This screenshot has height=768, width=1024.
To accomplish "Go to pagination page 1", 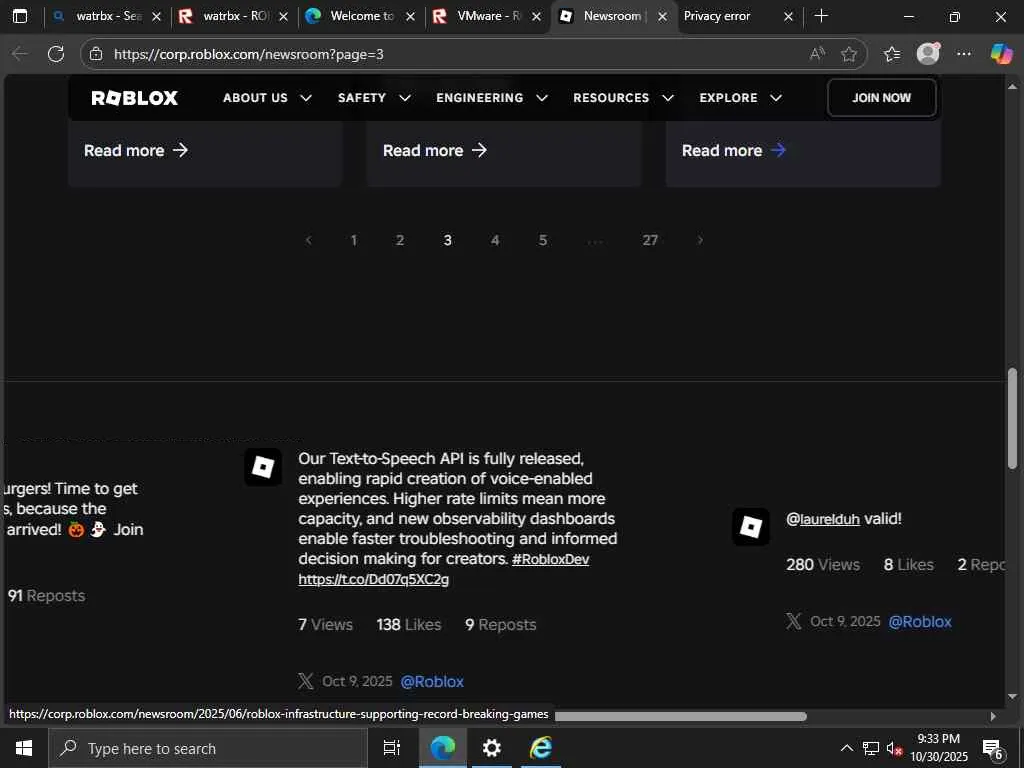I will (353, 240).
